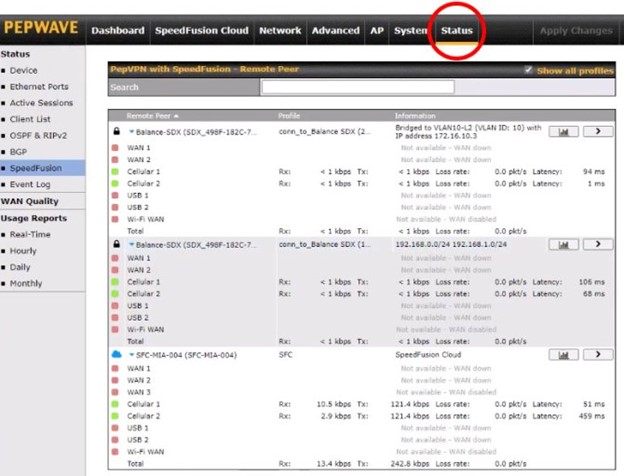The image size is (624, 476).
Task: Uncheck the Show all profiles checkbox
Action: pos(529,71)
